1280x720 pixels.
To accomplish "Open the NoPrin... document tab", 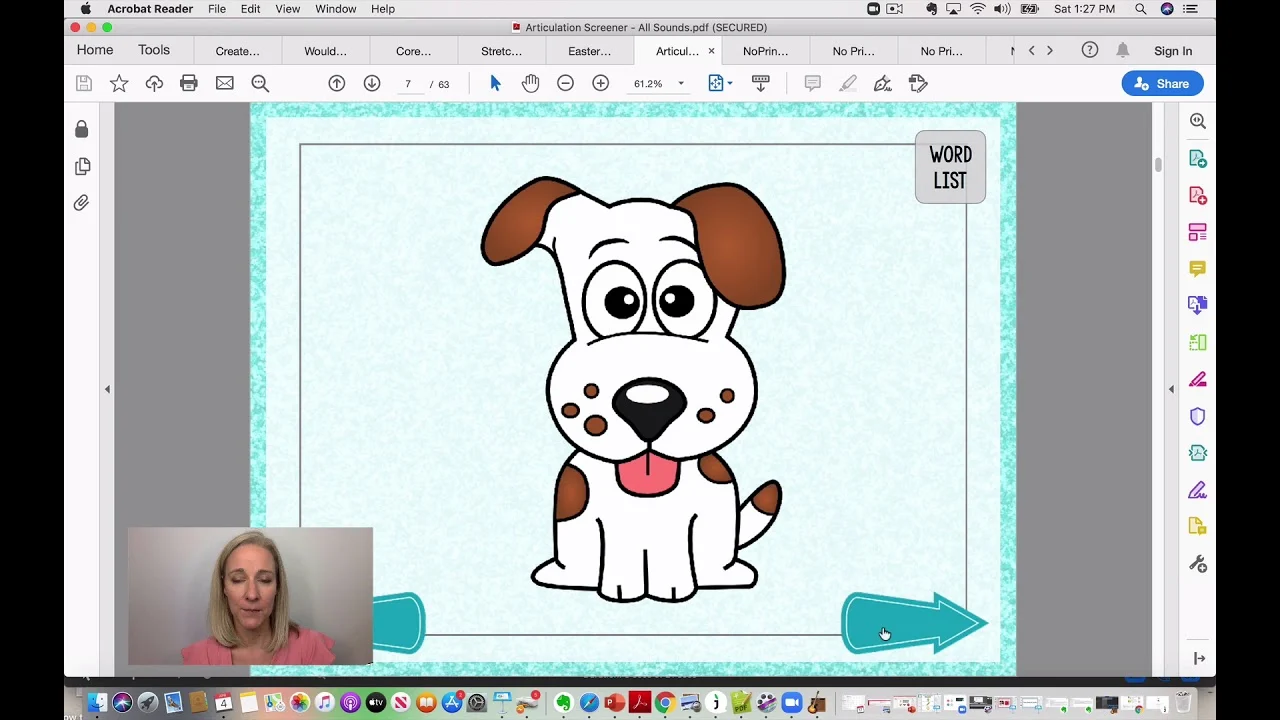I will 765,51.
